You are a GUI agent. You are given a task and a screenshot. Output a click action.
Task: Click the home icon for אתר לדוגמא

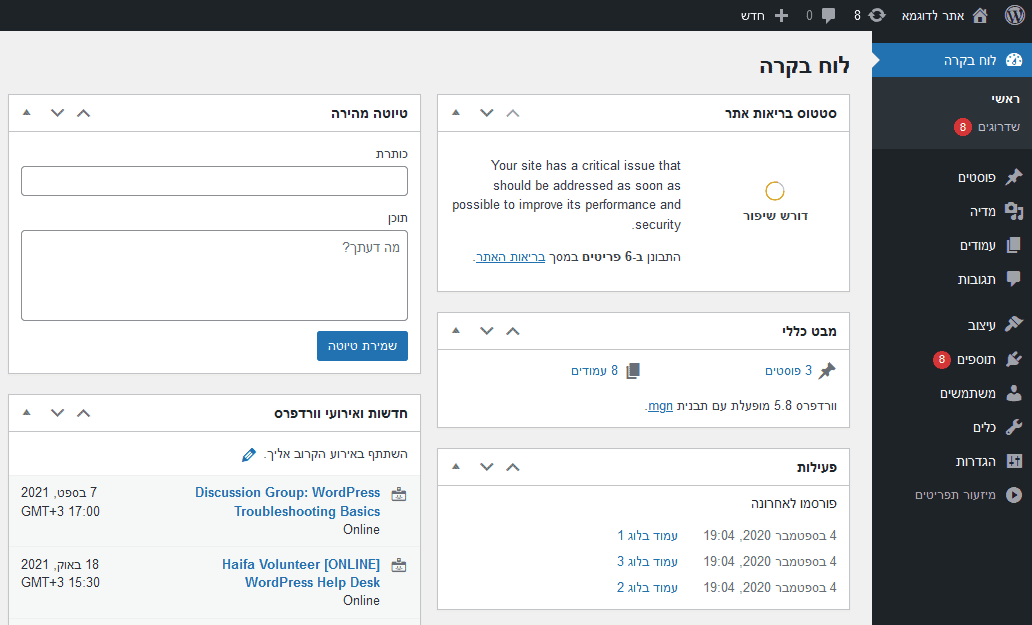980,15
